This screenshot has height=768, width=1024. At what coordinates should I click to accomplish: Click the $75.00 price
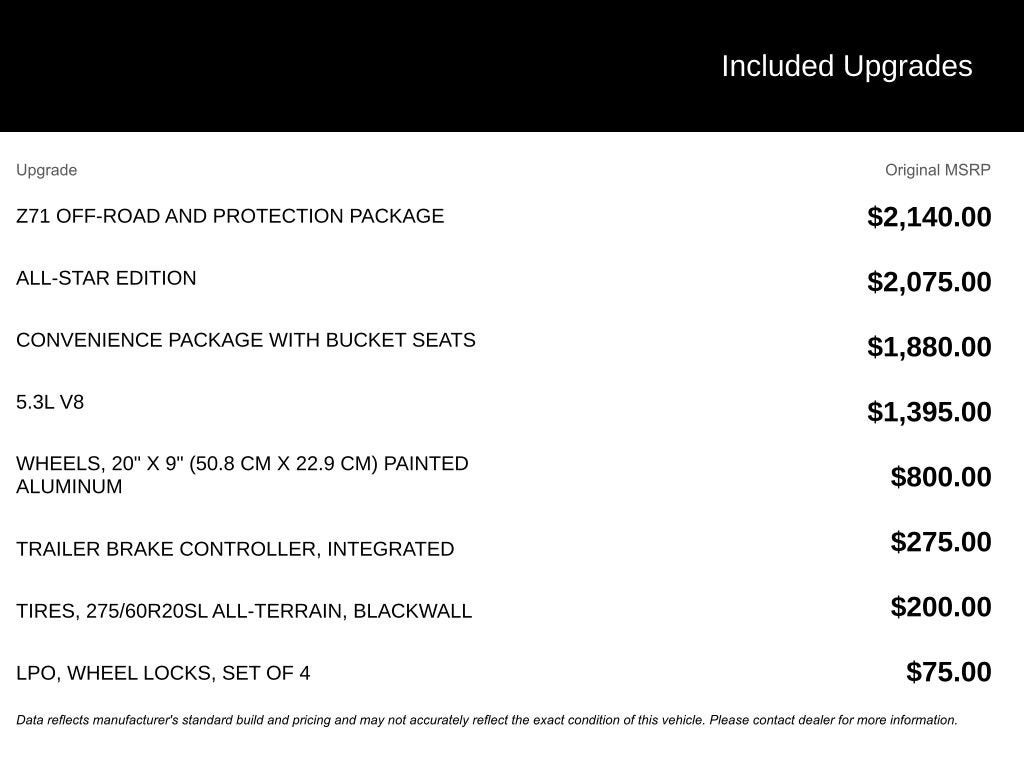949,672
